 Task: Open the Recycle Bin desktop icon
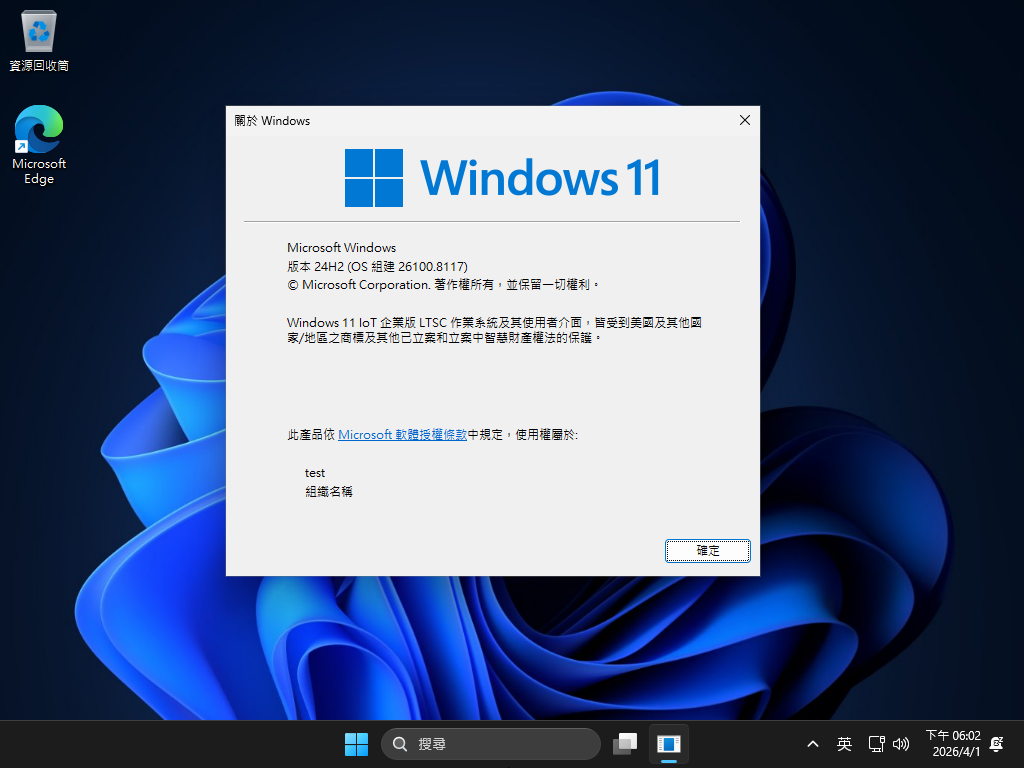click(39, 41)
